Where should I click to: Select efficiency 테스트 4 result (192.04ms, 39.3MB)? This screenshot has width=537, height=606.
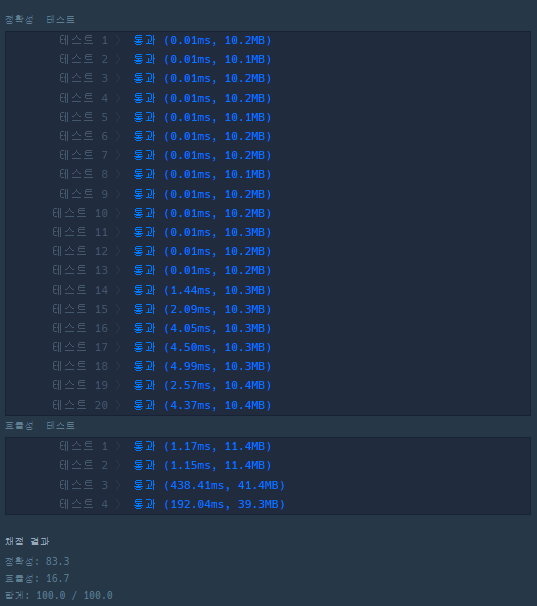click(224, 504)
